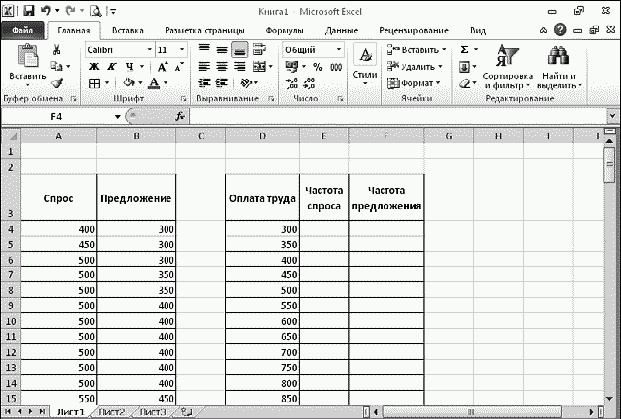The image size is (621, 419).
Task: Switch to Вставка ribbon tab
Action: click(128, 30)
